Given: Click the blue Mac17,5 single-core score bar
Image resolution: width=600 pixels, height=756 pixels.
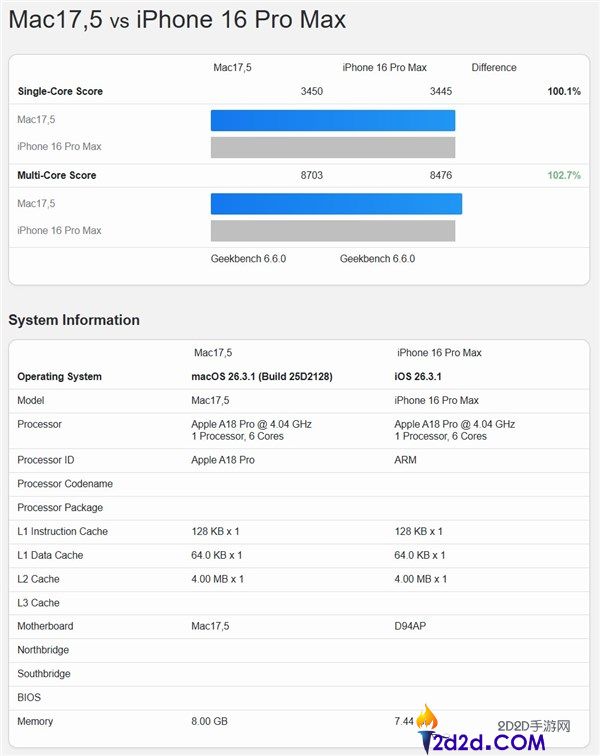Looking at the screenshot, I should click(333, 121).
